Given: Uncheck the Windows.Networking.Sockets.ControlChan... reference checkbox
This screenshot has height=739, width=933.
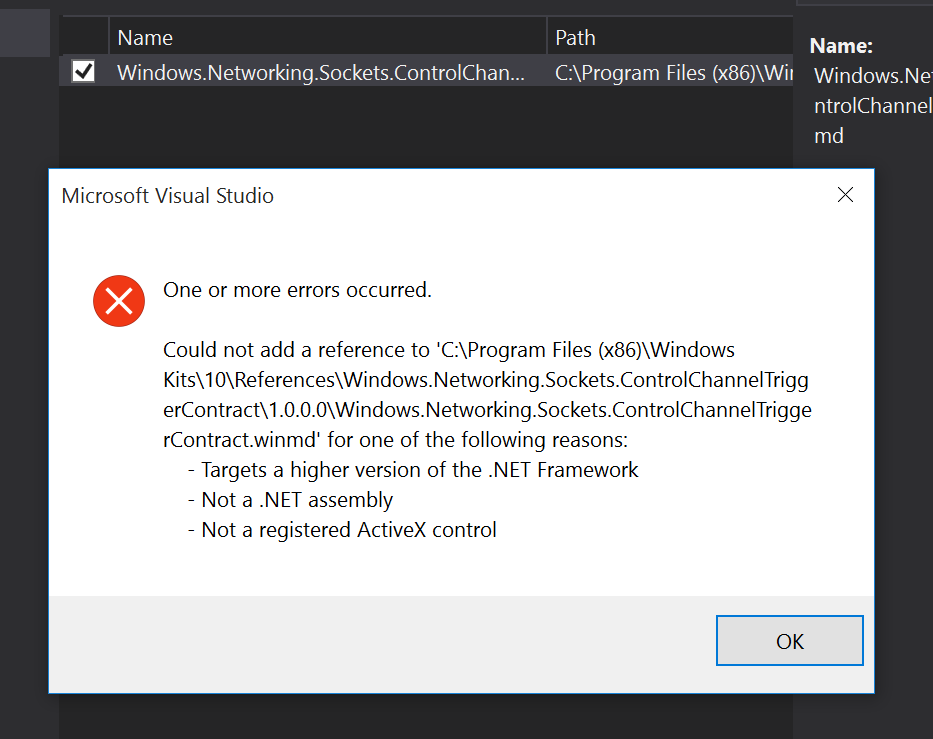Looking at the screenshot, I should (x=83, y=71).
